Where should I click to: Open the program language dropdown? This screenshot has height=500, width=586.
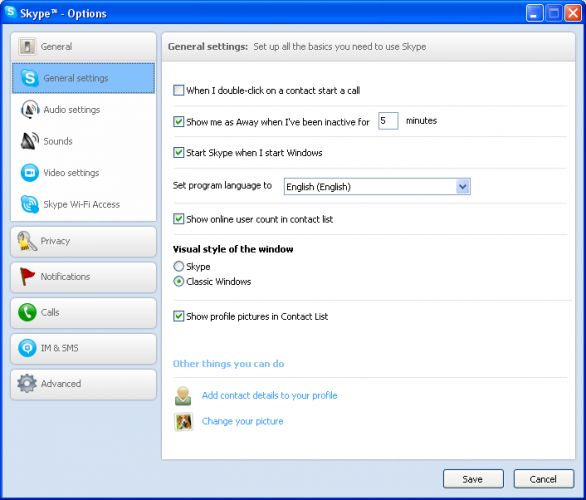coord(377,186)
